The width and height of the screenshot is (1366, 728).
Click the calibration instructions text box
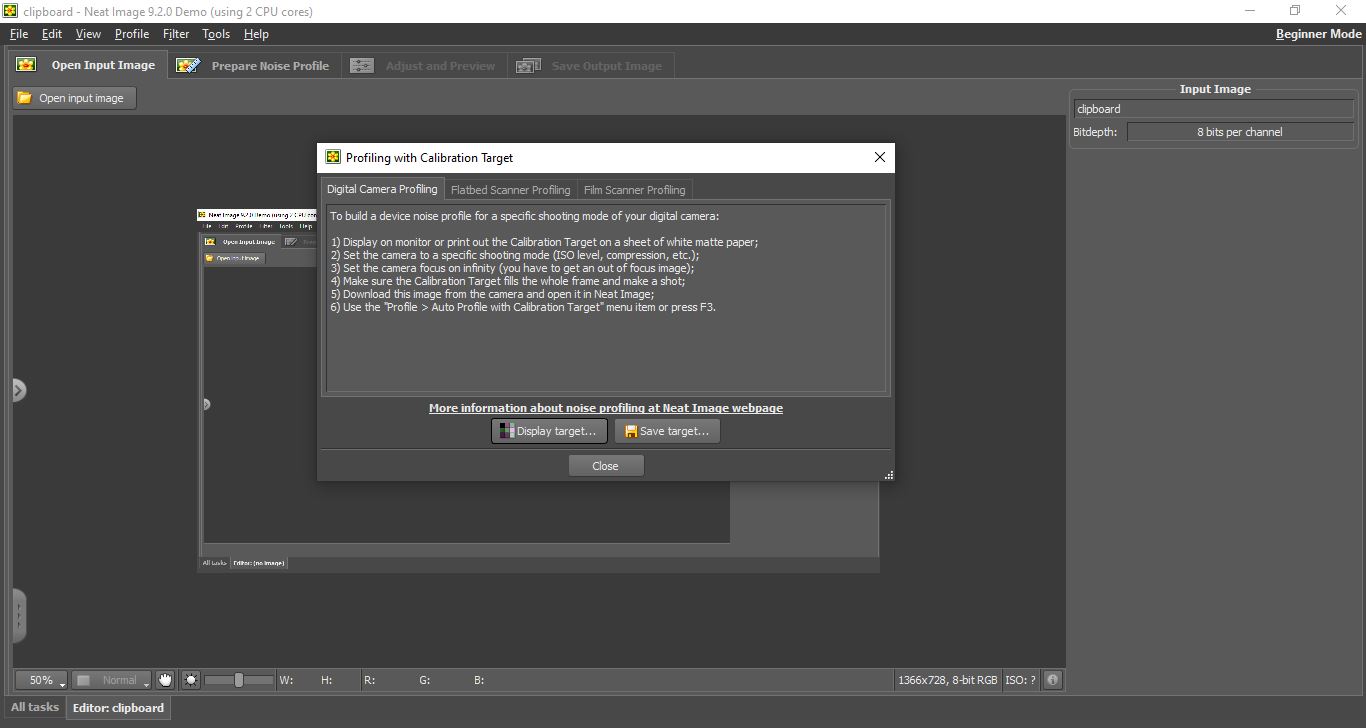pyautogui.click(x=606, y=298)
